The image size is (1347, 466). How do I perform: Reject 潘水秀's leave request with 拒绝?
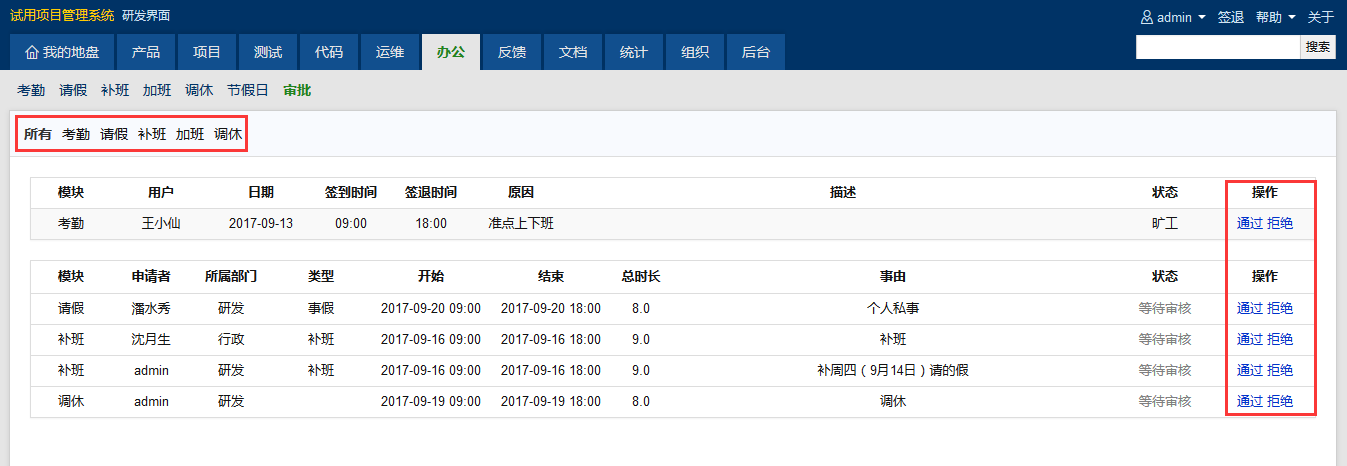1280,309
